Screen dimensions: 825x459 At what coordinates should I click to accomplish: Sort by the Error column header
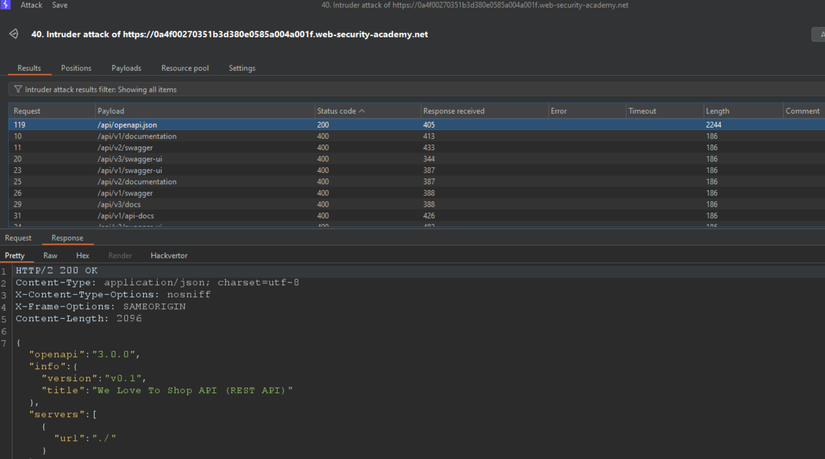pyautogui.click(x=587, y=111)
